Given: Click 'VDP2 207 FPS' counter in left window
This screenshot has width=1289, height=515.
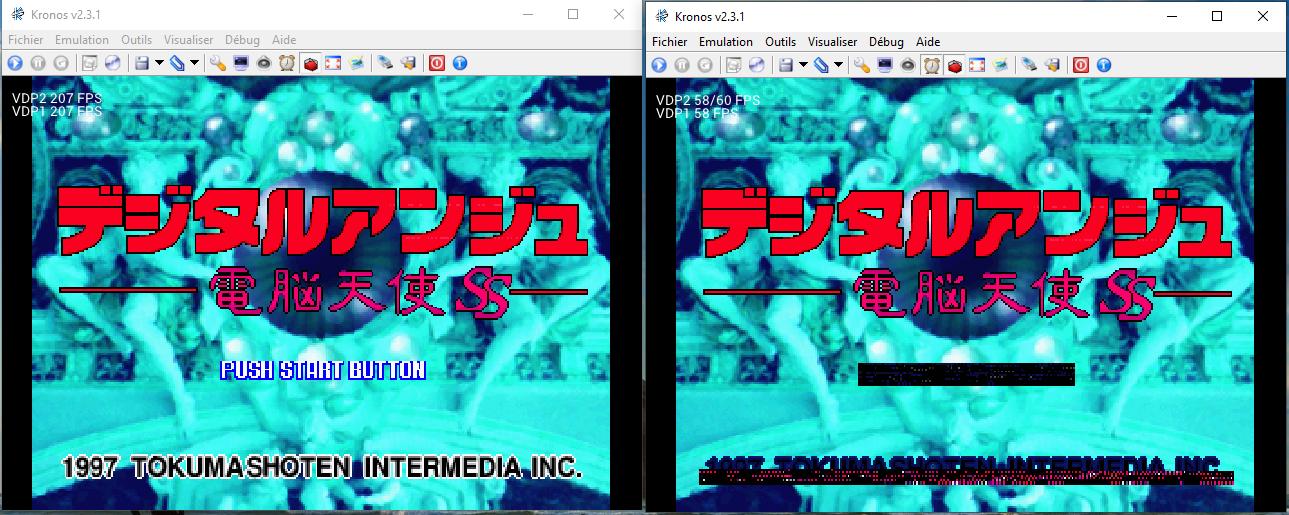Looking at the screenshot, I should 57,99.
